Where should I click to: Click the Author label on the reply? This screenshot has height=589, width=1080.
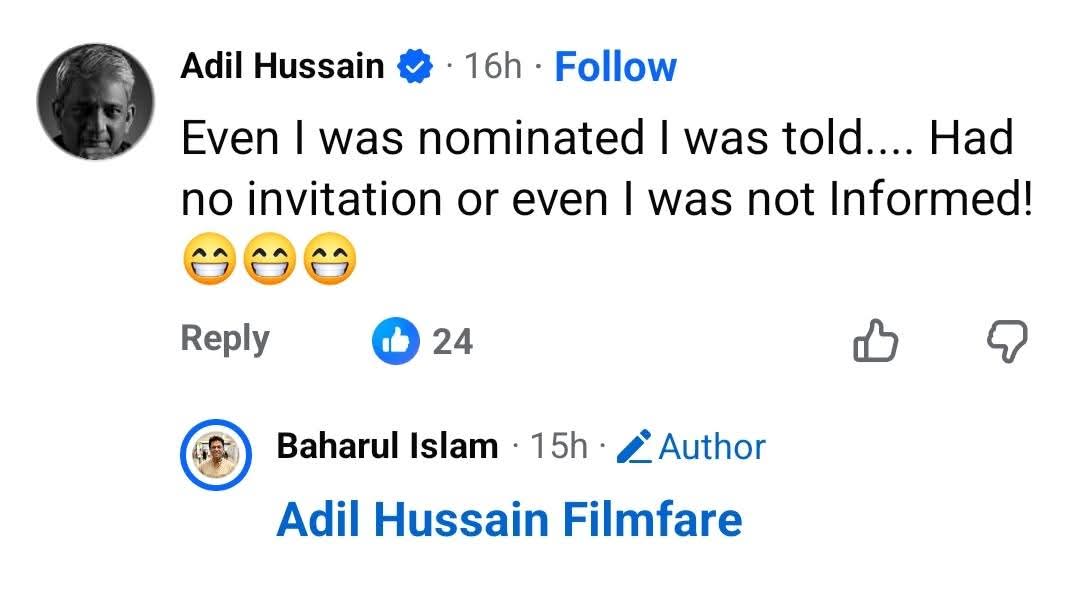(711, 447)
